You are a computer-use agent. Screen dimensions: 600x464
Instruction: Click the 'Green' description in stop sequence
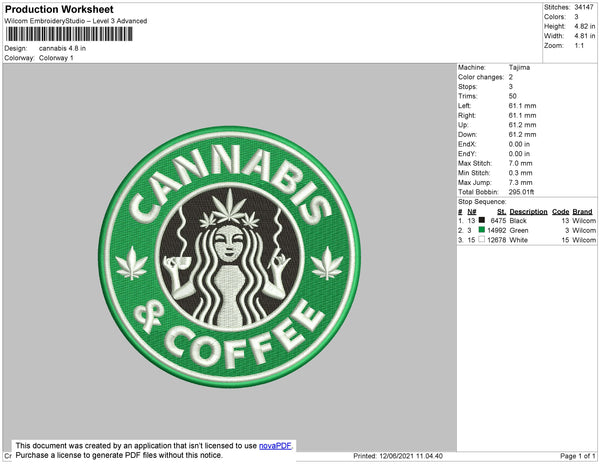tap(519, 230)
